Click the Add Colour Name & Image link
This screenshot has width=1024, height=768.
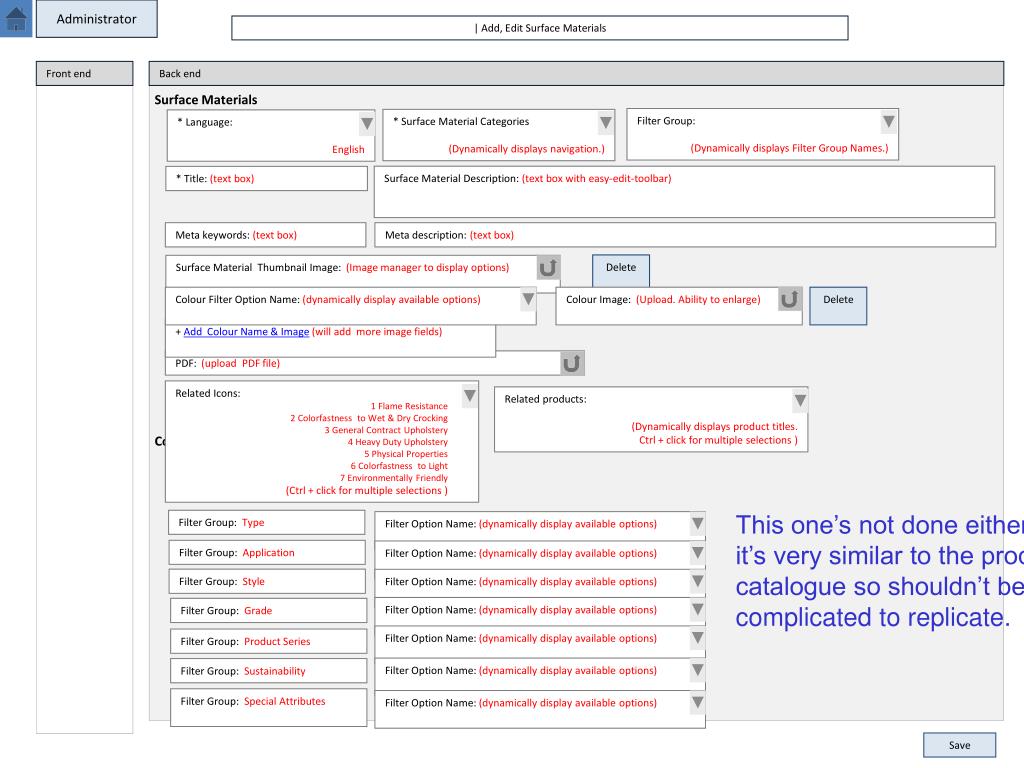pos(246,332)
